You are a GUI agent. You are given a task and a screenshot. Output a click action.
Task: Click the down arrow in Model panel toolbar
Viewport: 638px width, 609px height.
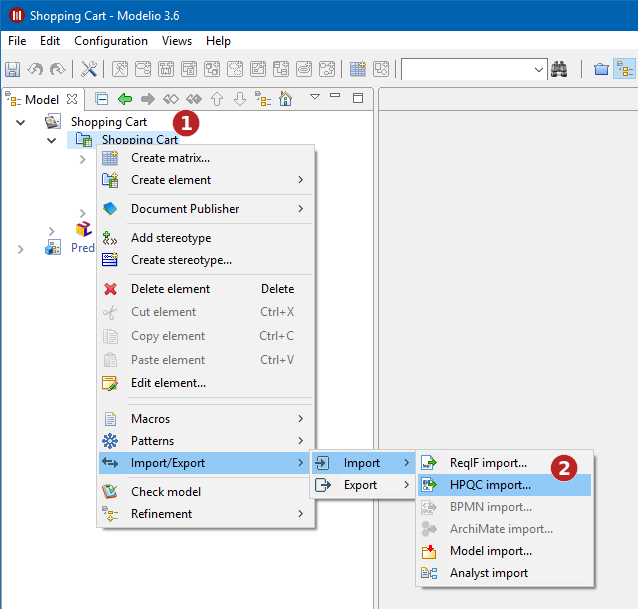pos(239,99)
